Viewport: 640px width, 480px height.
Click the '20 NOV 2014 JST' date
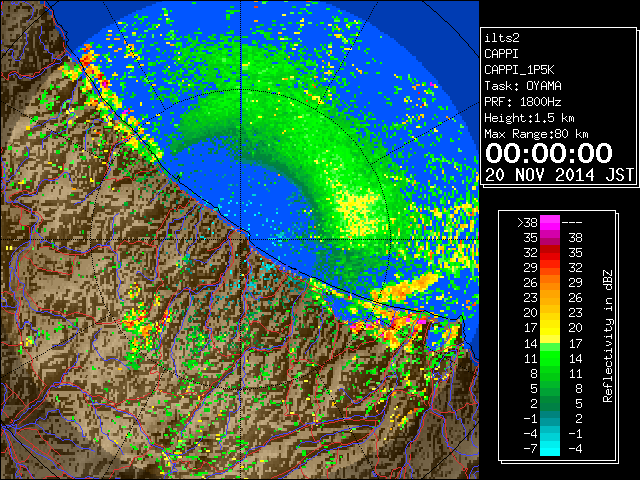[559, 175]
